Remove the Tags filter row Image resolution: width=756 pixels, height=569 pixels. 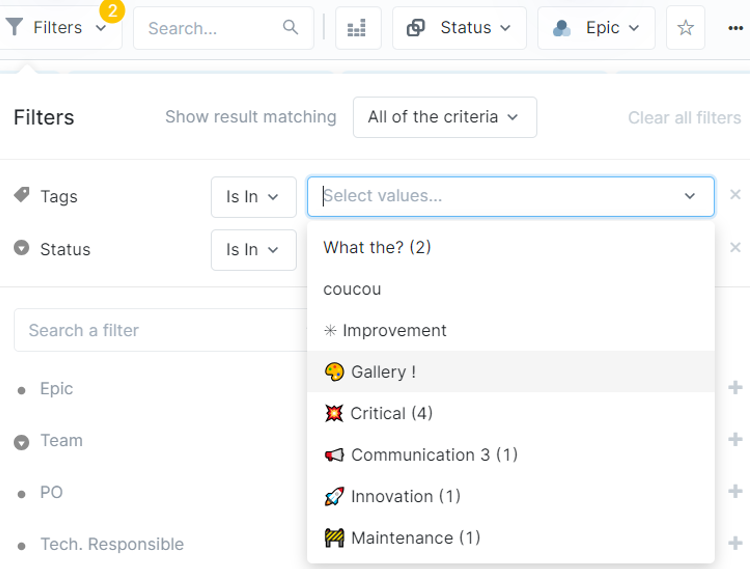(x=735, y=195)
